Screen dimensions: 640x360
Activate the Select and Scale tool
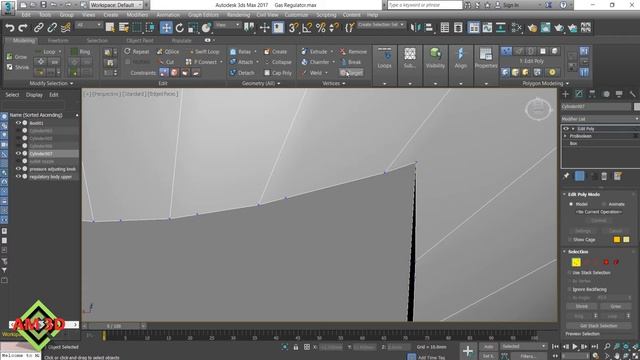pyautogui.click(x=193, y=28)
